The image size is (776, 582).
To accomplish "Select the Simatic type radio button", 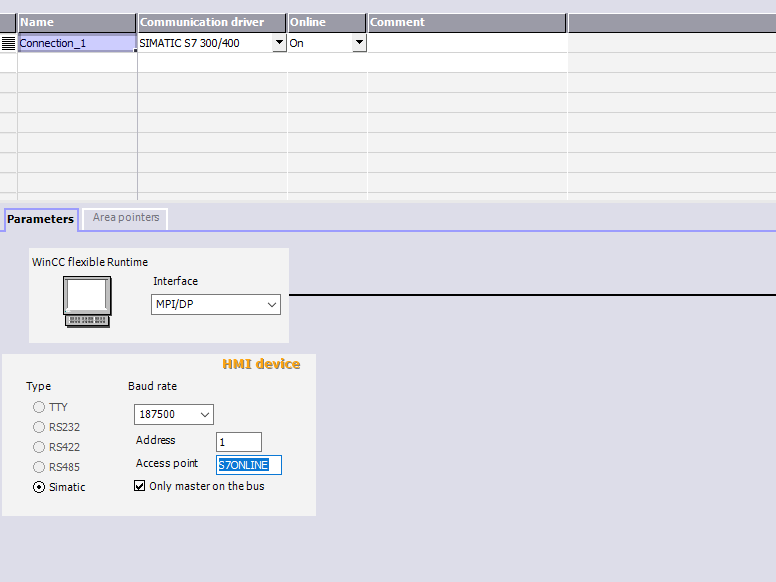I will (x=39, y=487).
